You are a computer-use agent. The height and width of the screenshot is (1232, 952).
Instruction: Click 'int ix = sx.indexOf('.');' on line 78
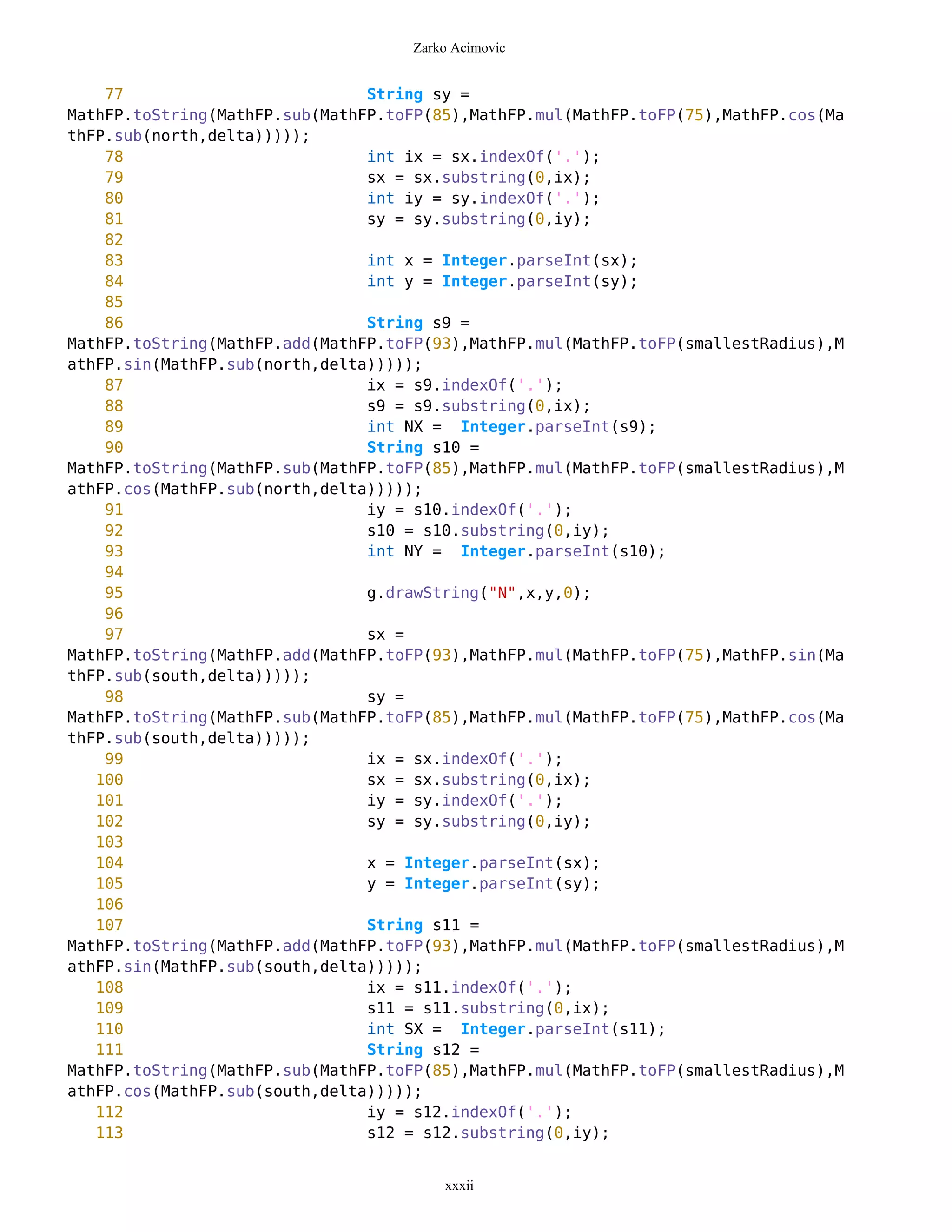483,157
